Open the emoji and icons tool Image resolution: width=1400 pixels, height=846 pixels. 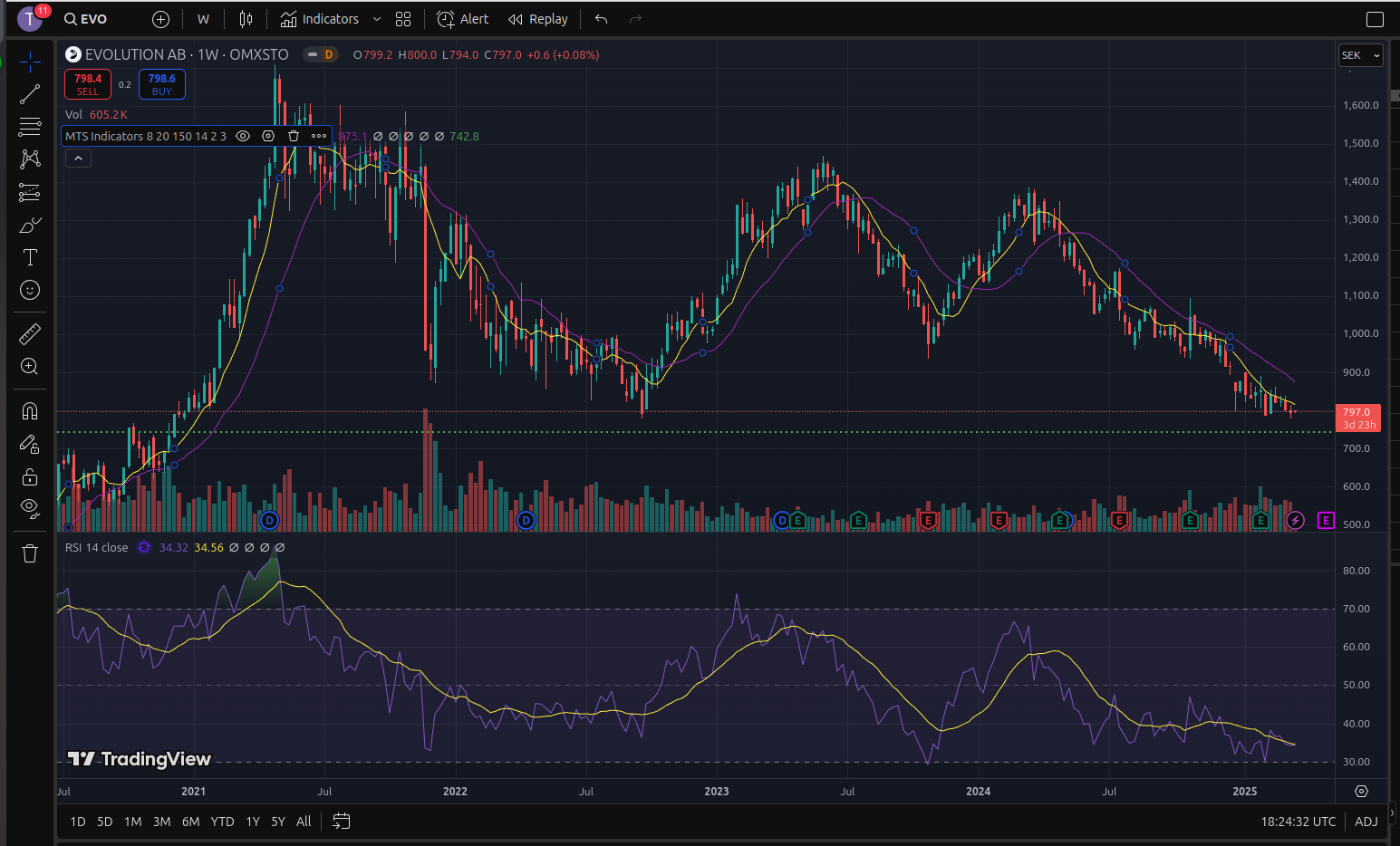click(30, 290)
